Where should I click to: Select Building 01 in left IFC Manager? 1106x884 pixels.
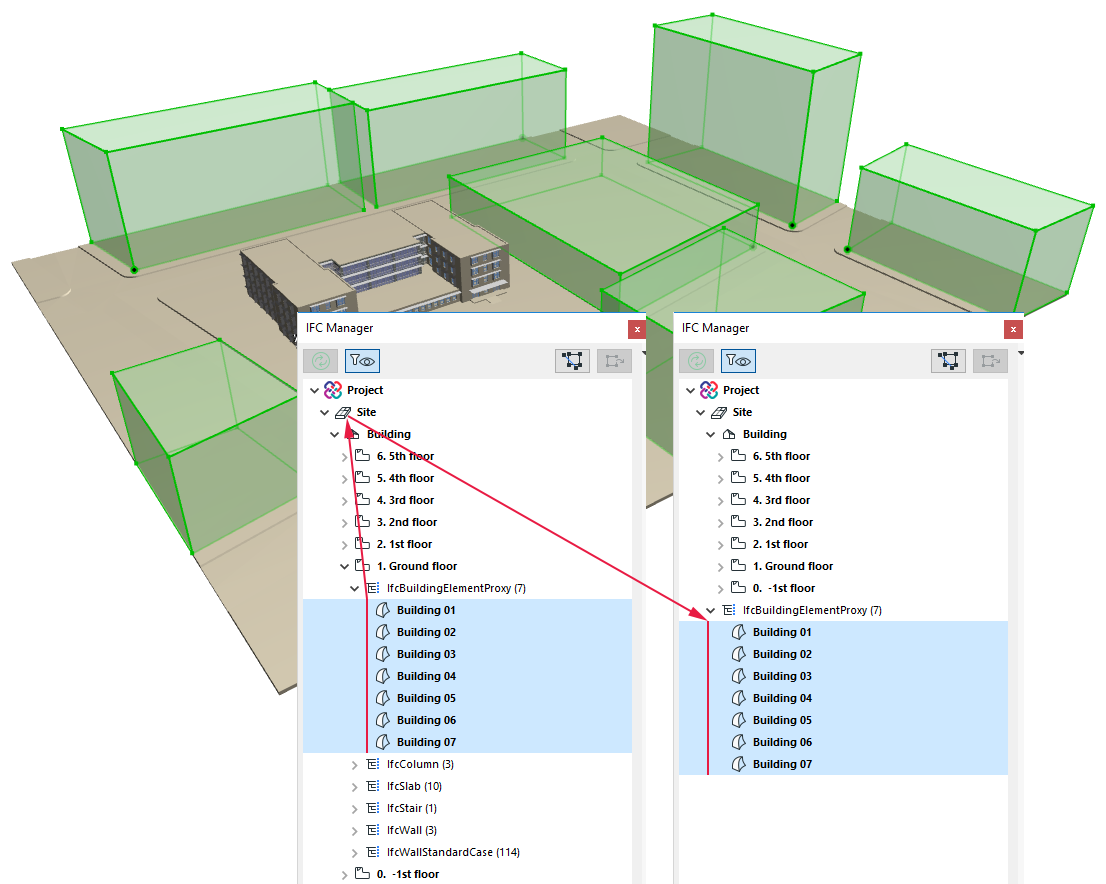(468, 610)
